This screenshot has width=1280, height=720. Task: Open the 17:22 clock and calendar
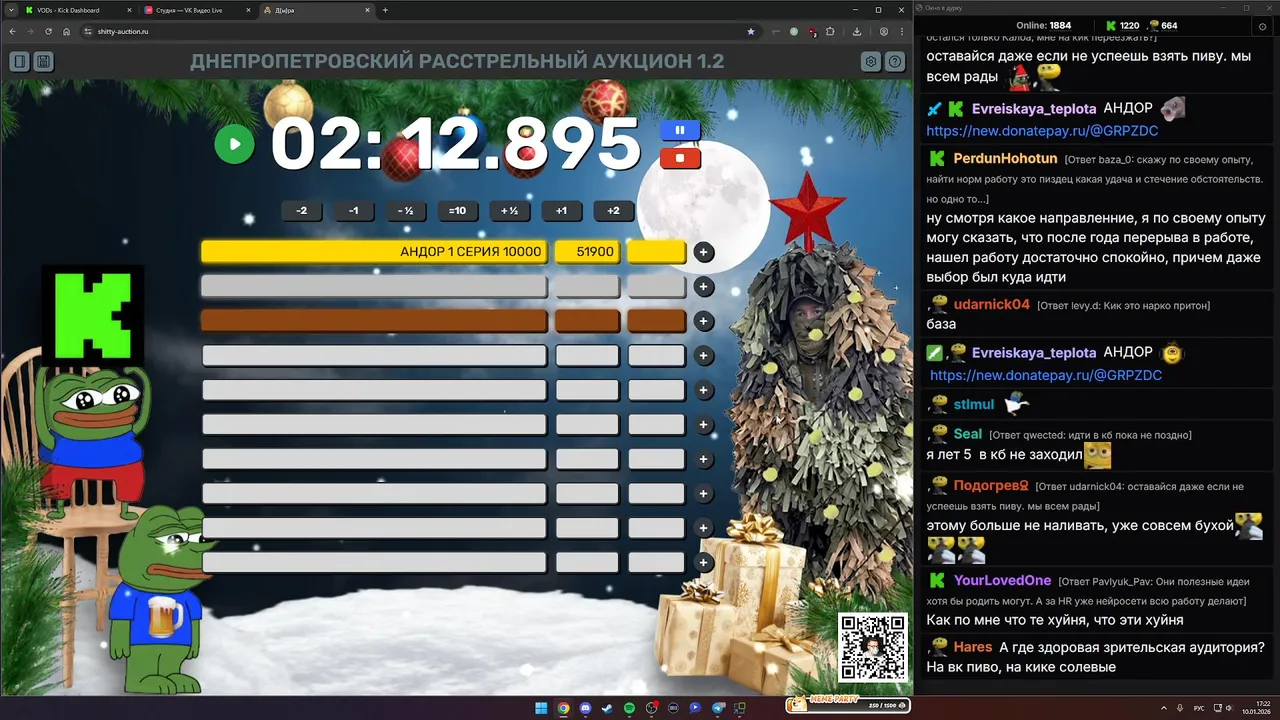pos(1256,708)
